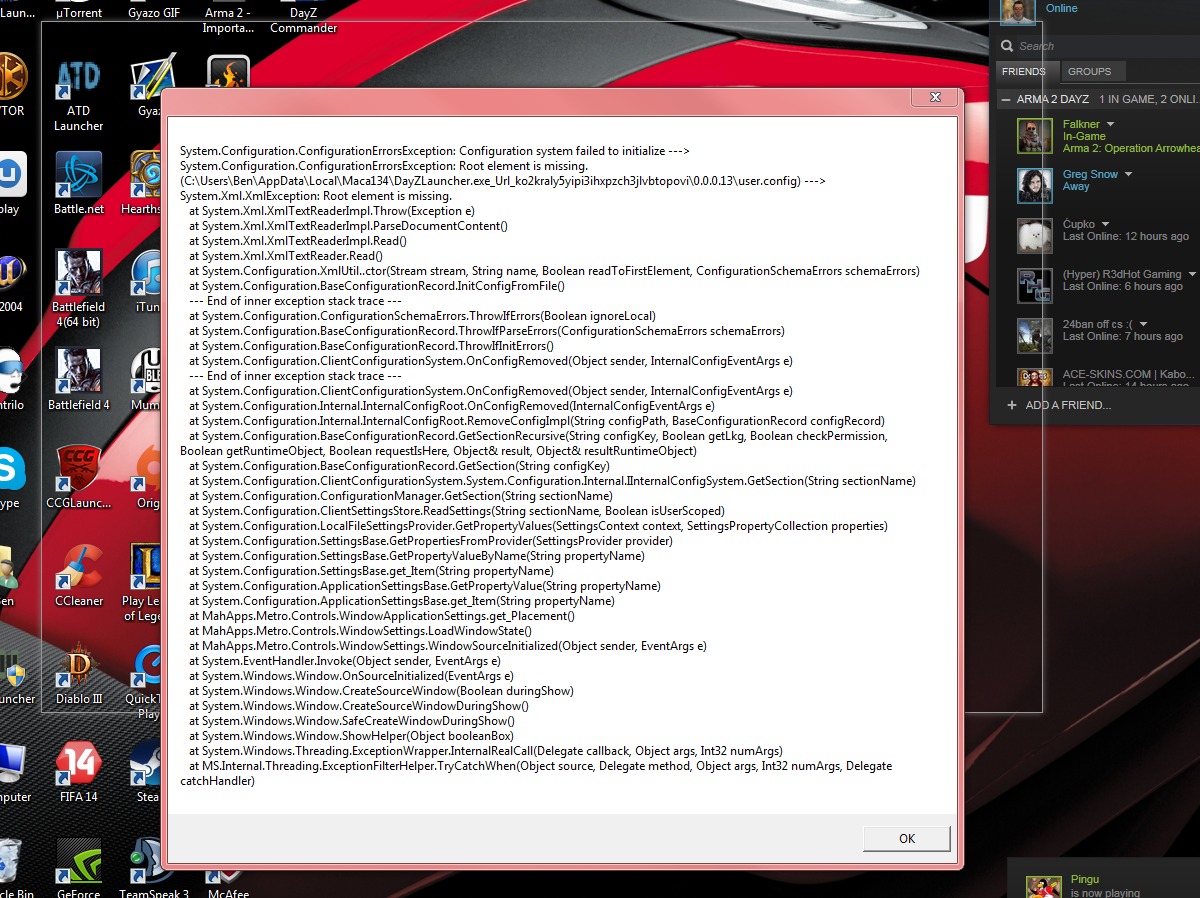
Task: Click the Steam search magnifier icon
Action: click(1008, 46)
